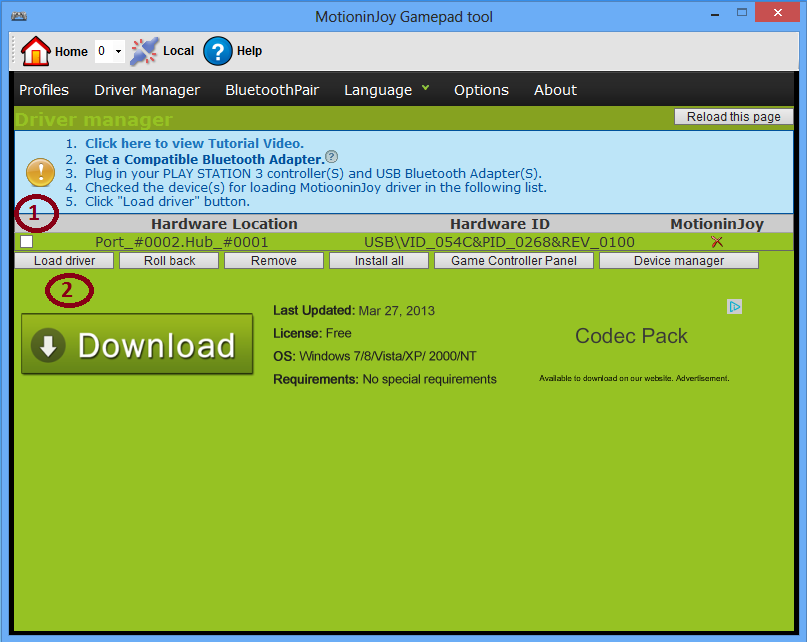This screenshot has height=642, width=807.
Task: Open the Tutorial Video link
Action: [194, 143]
